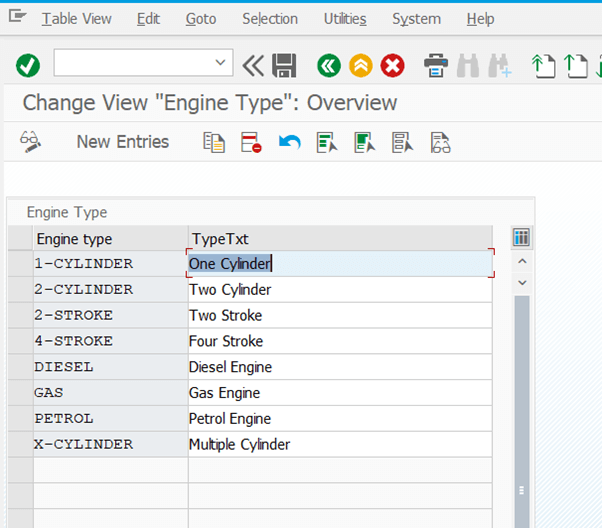The image size is (602, 528).
Task: Click the red Cancel icon
Action: pos(392,66)
